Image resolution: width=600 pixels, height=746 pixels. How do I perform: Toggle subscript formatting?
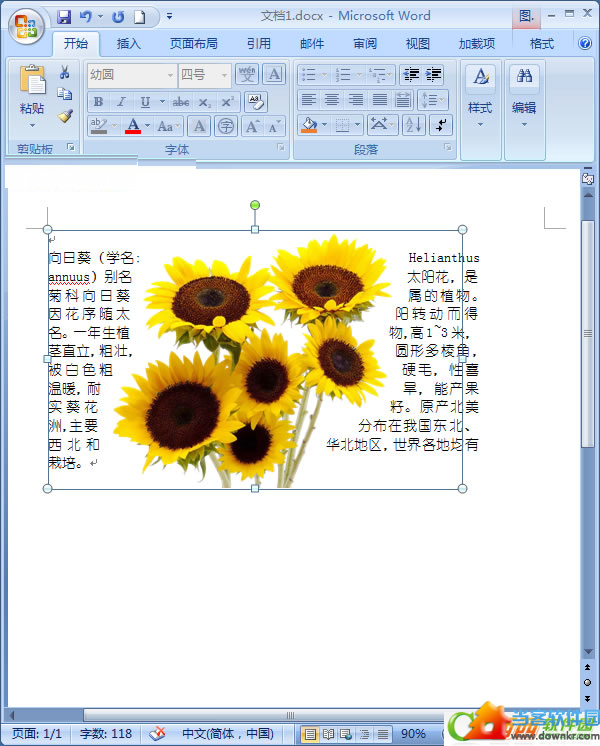204,102
